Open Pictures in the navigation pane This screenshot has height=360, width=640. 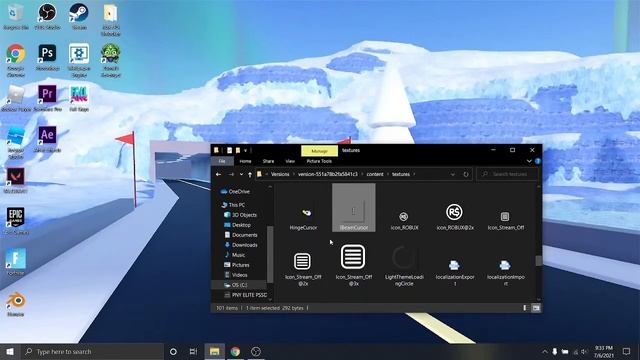(237, 265)
